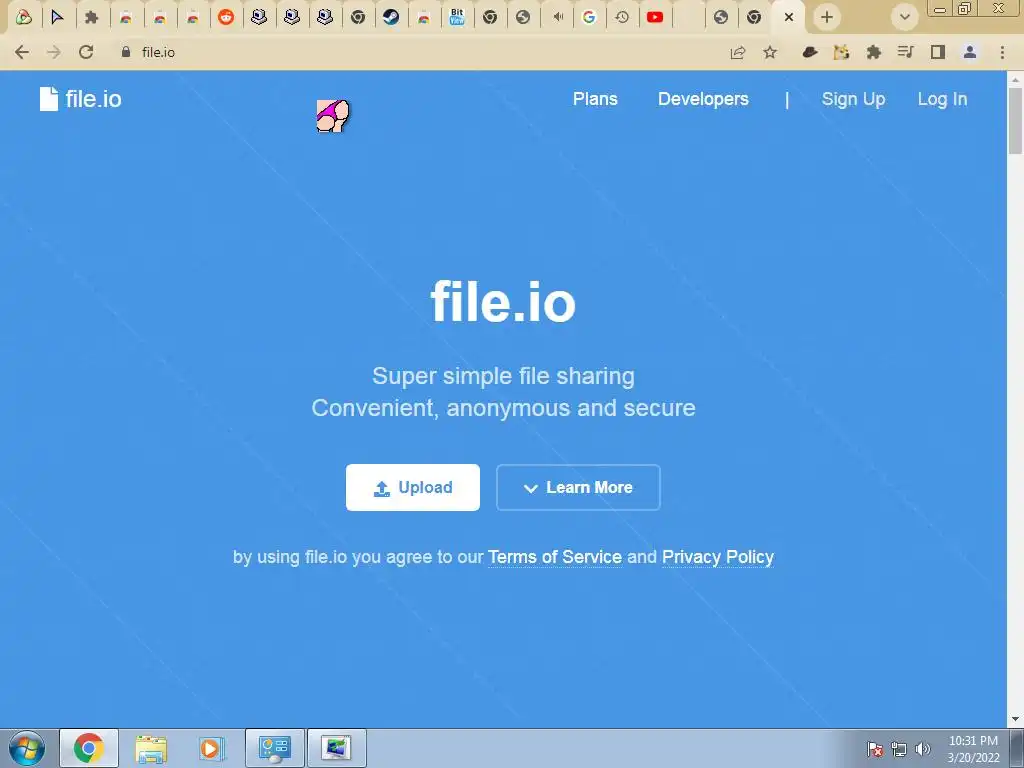Click the page scrollbar down arrow
Image resolution: width=1024 pixels, height=768 pixels.
[1016, 720]
